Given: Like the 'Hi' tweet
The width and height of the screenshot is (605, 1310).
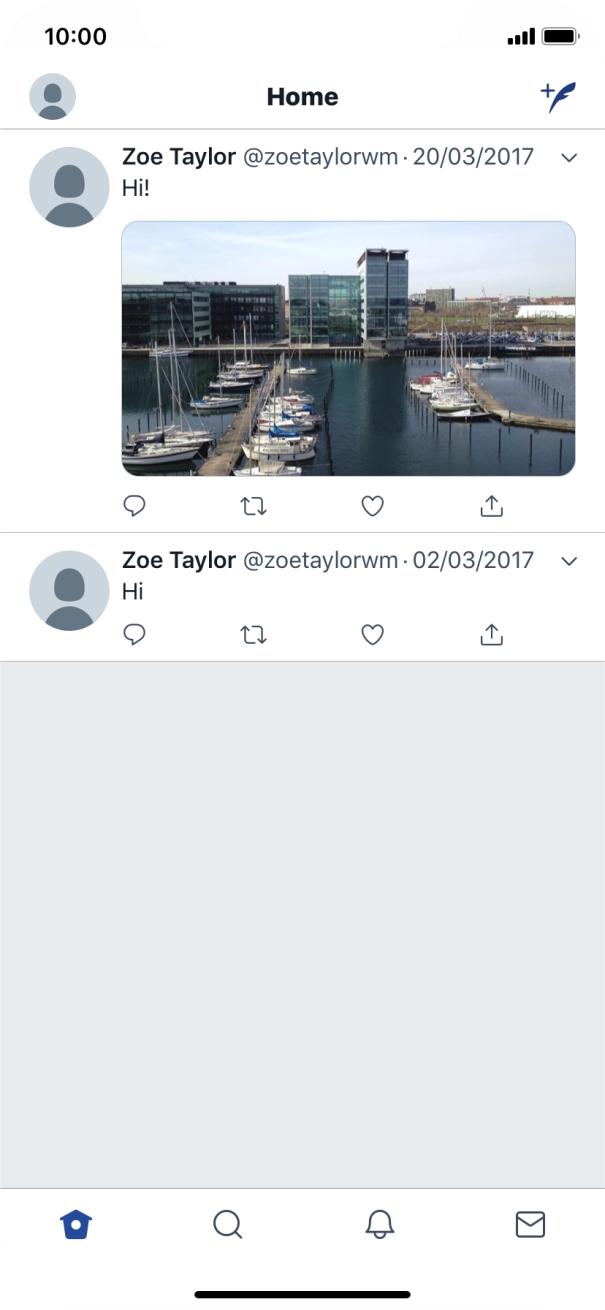Looking at the screenshot, I should click(x=372, y=633).
